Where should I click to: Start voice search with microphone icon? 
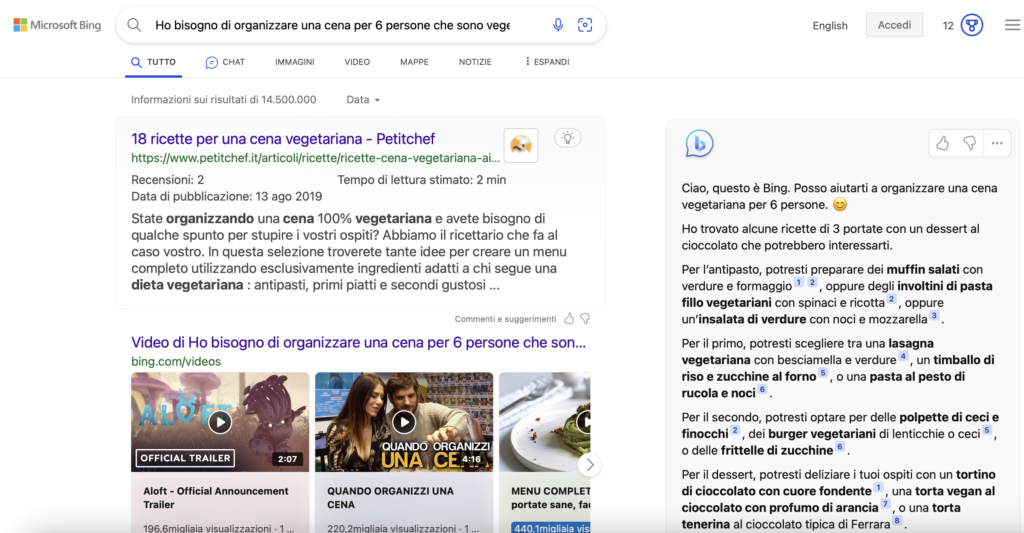558,25
